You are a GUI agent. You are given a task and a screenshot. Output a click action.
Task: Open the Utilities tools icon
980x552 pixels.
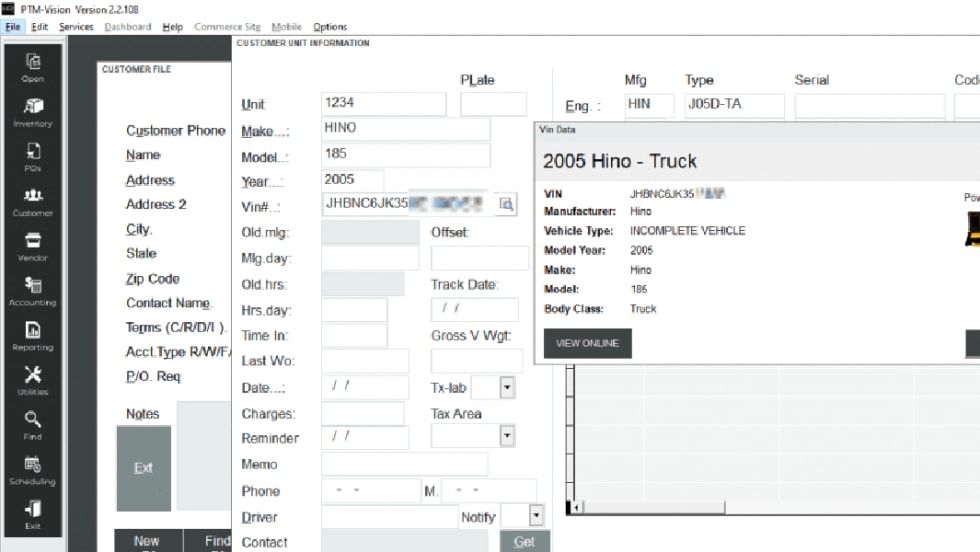tap(33, 379)
